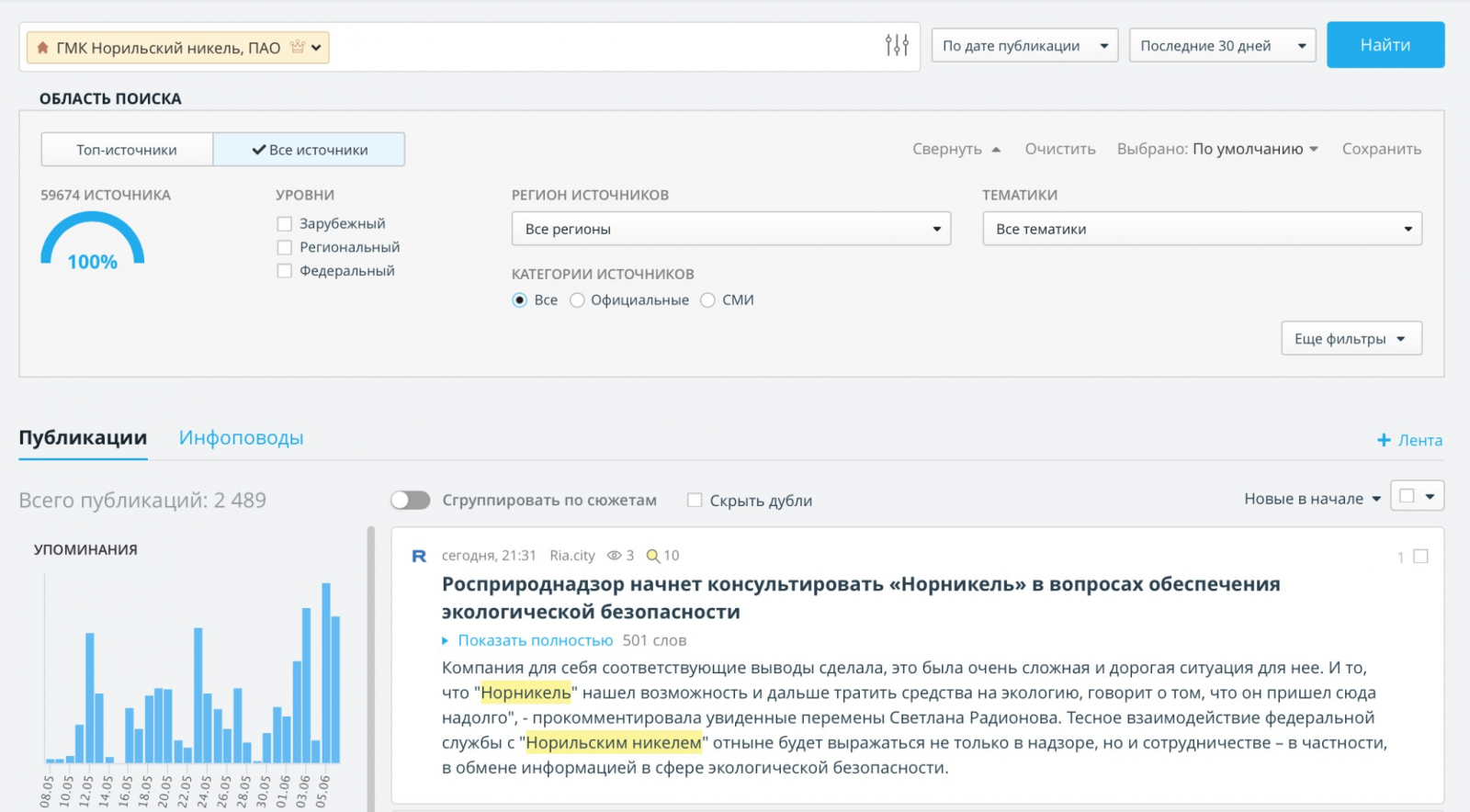Click the eye views icon on article
The height and width of the screenshot is (812, 1470).
coord(614,556)
